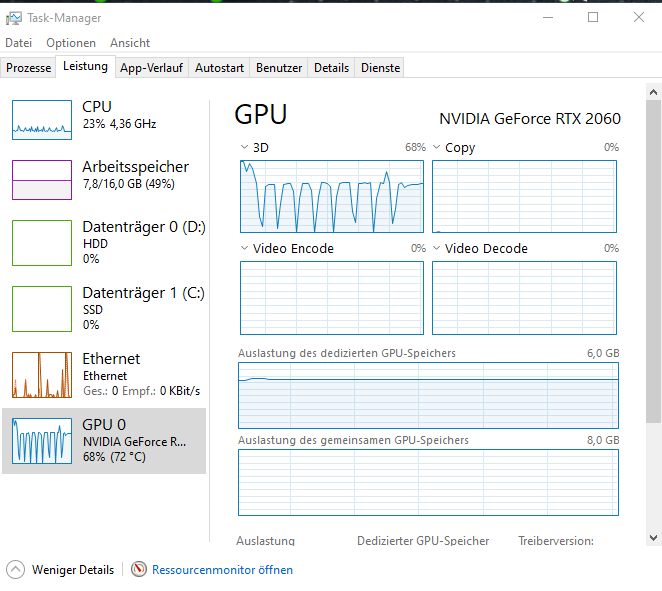Click the Auslastung stat label at bottom
Viewport: 662px width, 591px height.
point(266,541)
